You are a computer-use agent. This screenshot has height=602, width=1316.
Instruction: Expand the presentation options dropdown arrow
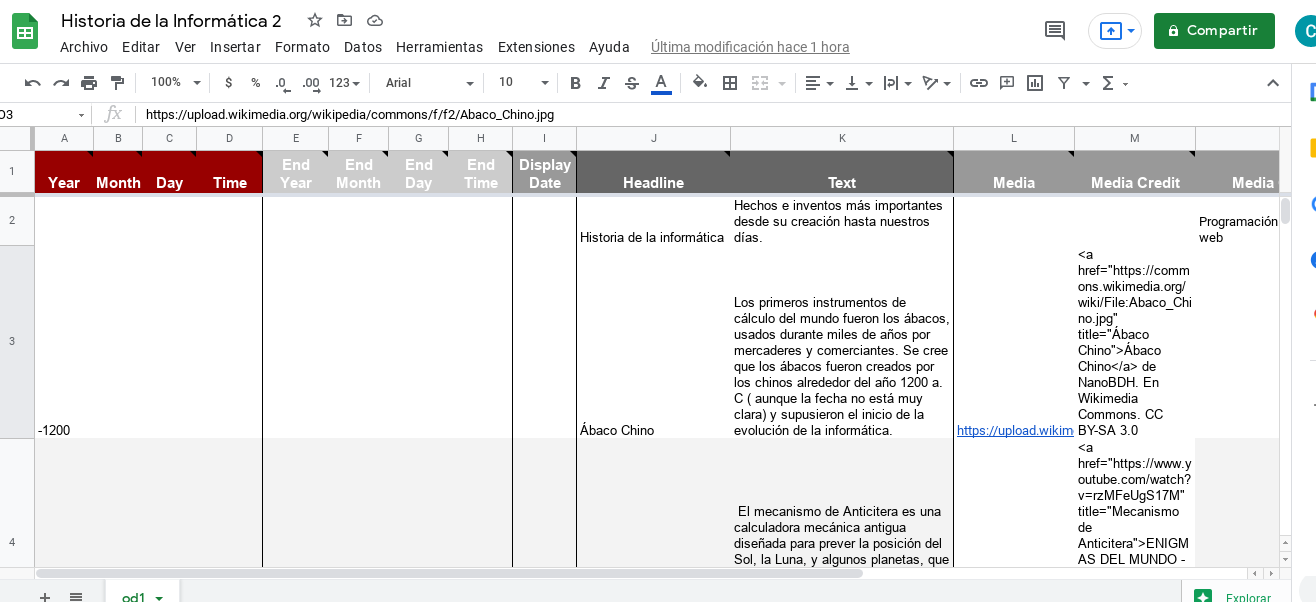pyautogui.click(x=1131, y=31)
